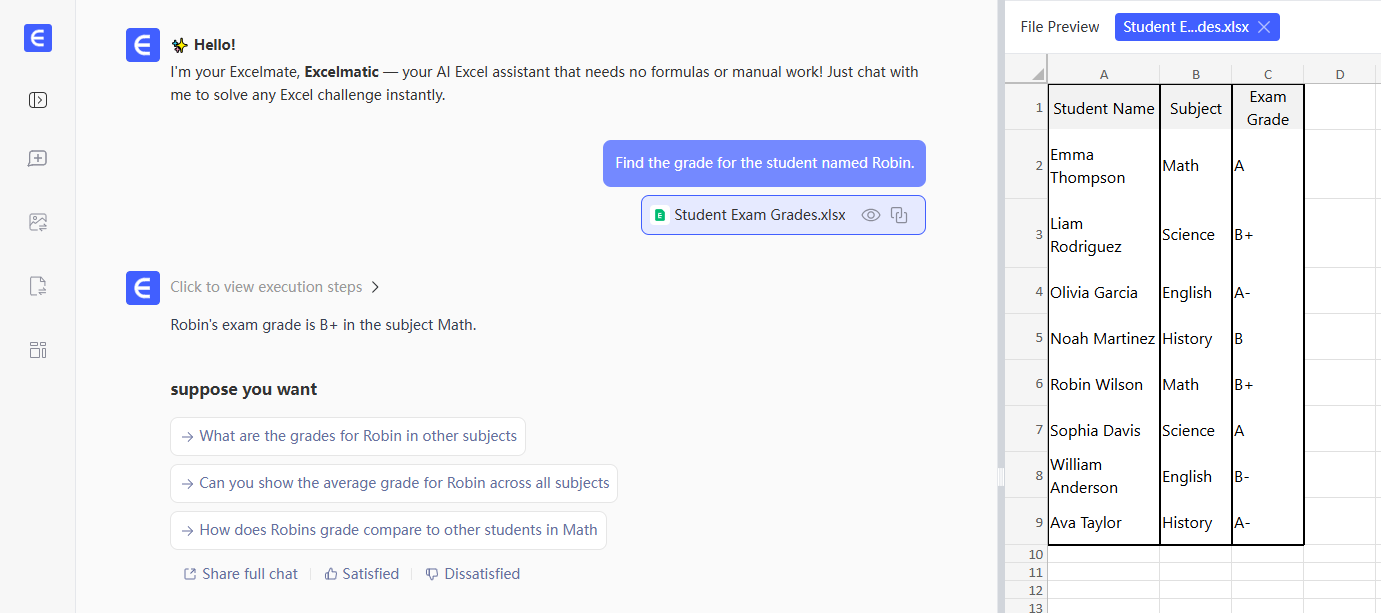The height and width of the screenshot is (613, 1381).
Task: Choose the compare Robin's Math grade suggestion
Action: point(388,530)
